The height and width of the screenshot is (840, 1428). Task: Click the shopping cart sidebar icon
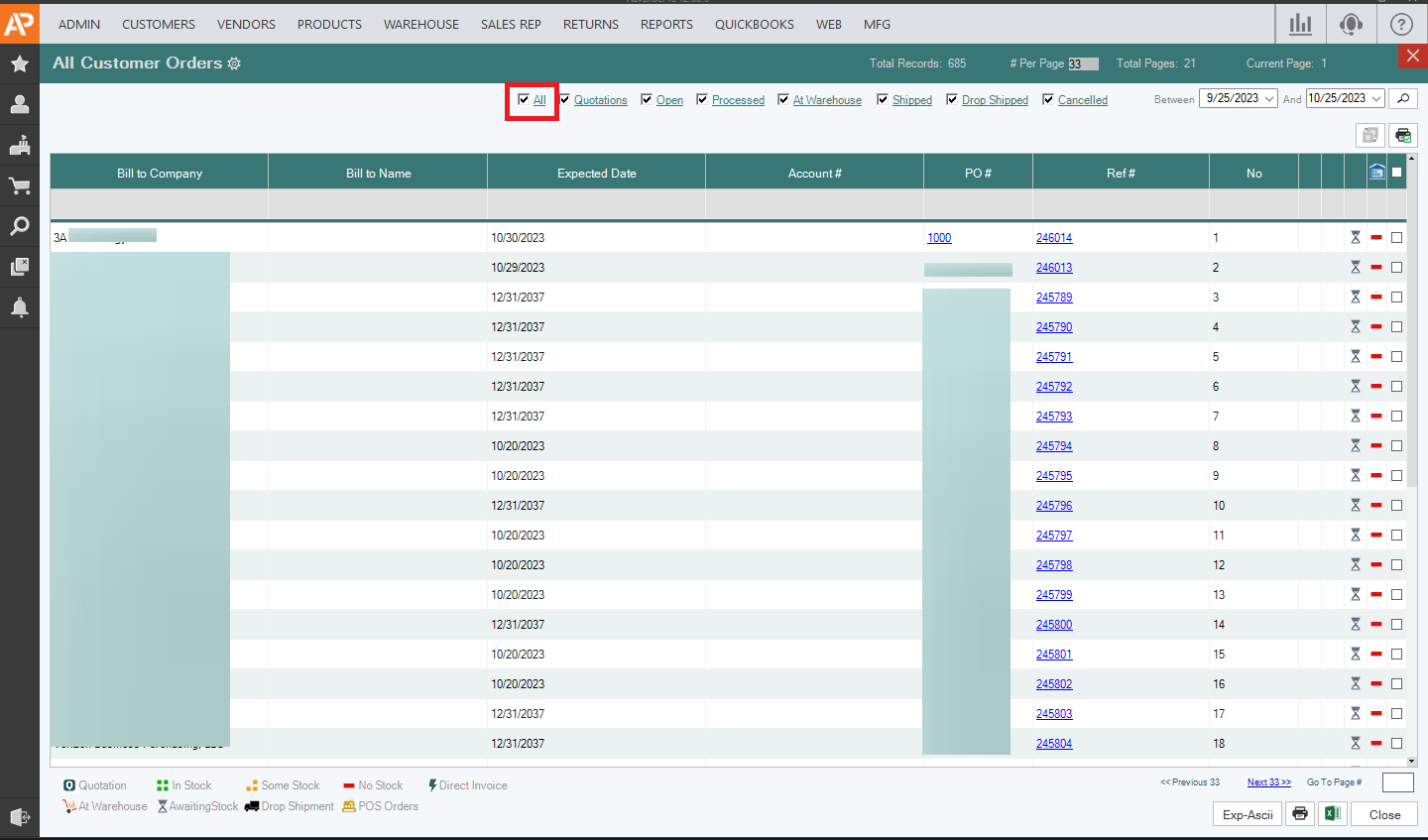tap(19, 185)
